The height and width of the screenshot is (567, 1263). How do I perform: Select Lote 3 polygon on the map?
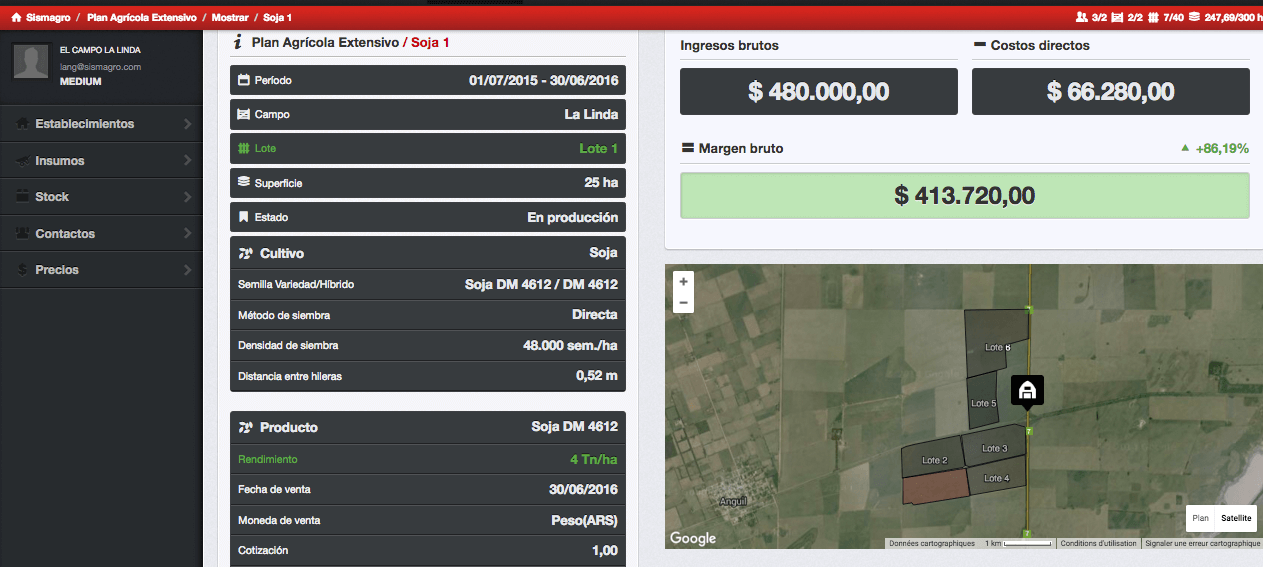coord(994,447)
